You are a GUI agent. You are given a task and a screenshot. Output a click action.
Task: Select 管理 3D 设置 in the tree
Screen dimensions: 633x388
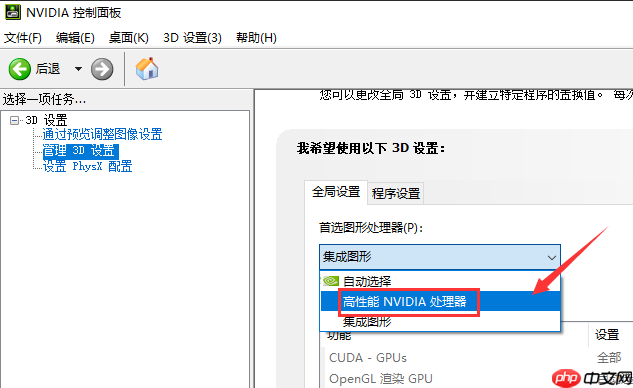pos(80,151)
